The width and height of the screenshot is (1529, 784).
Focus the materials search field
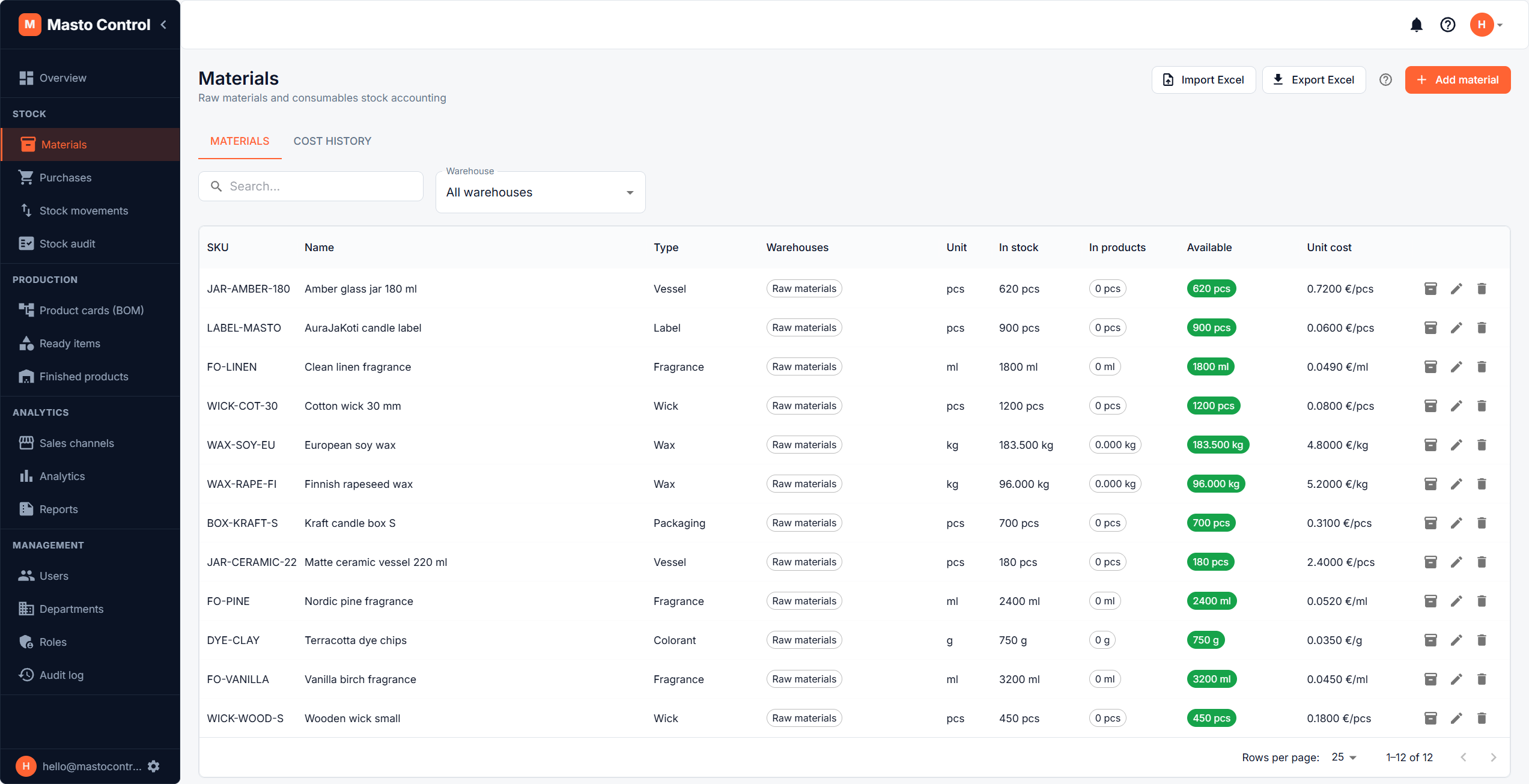point(311,186)
